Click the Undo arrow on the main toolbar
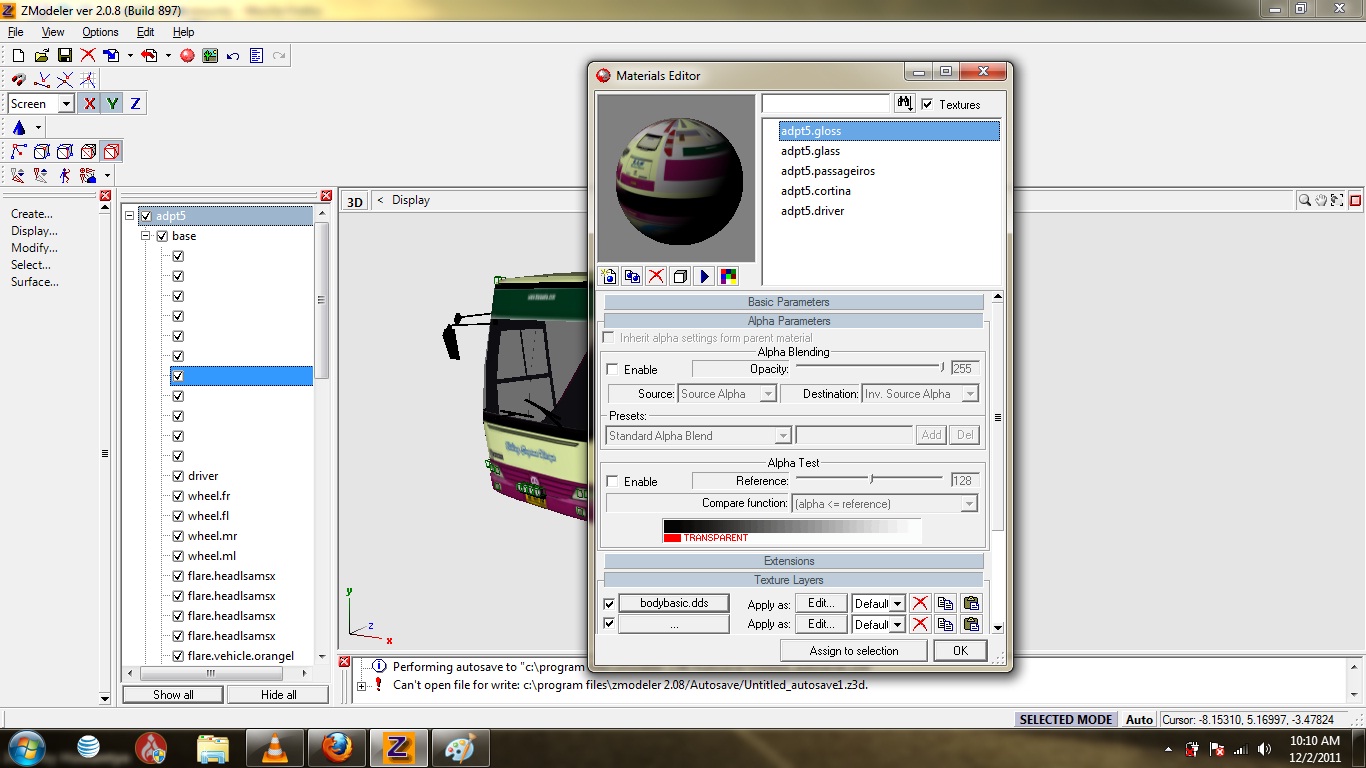1366x768 pixels. click(232, 55)
